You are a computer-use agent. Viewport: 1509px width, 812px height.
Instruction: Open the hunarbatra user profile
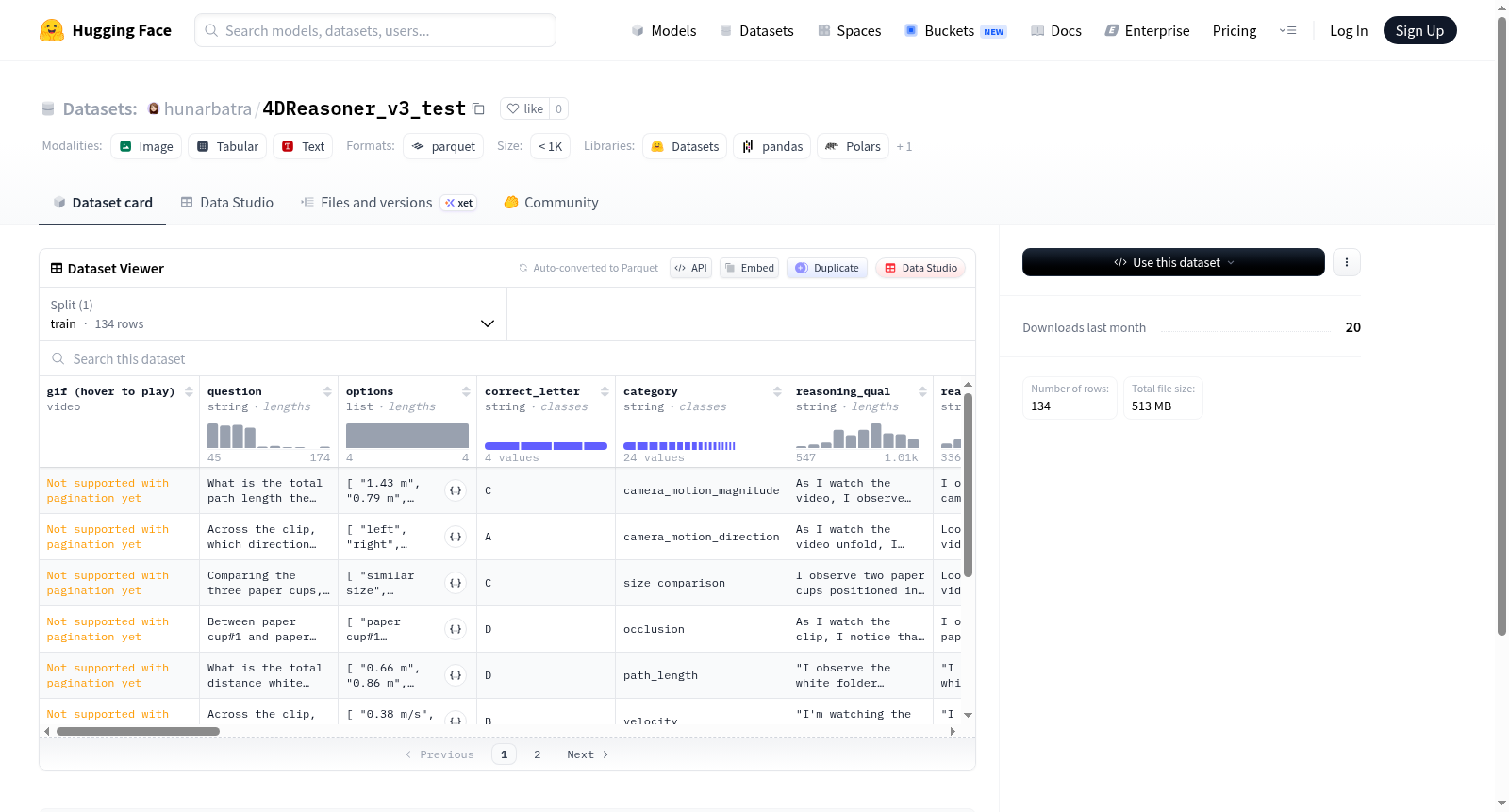(207, 108)
